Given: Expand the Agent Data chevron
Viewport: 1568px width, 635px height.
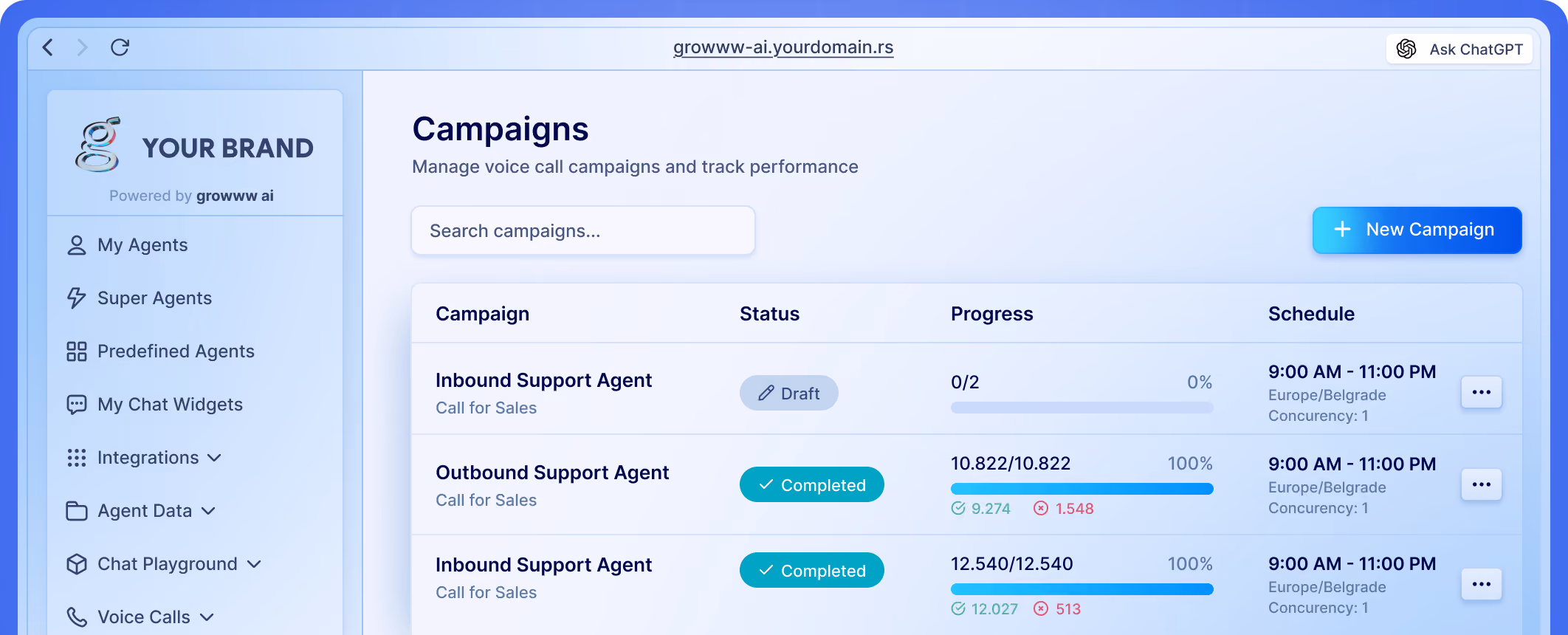Looking at the screenshot, I should pos(208,511).
